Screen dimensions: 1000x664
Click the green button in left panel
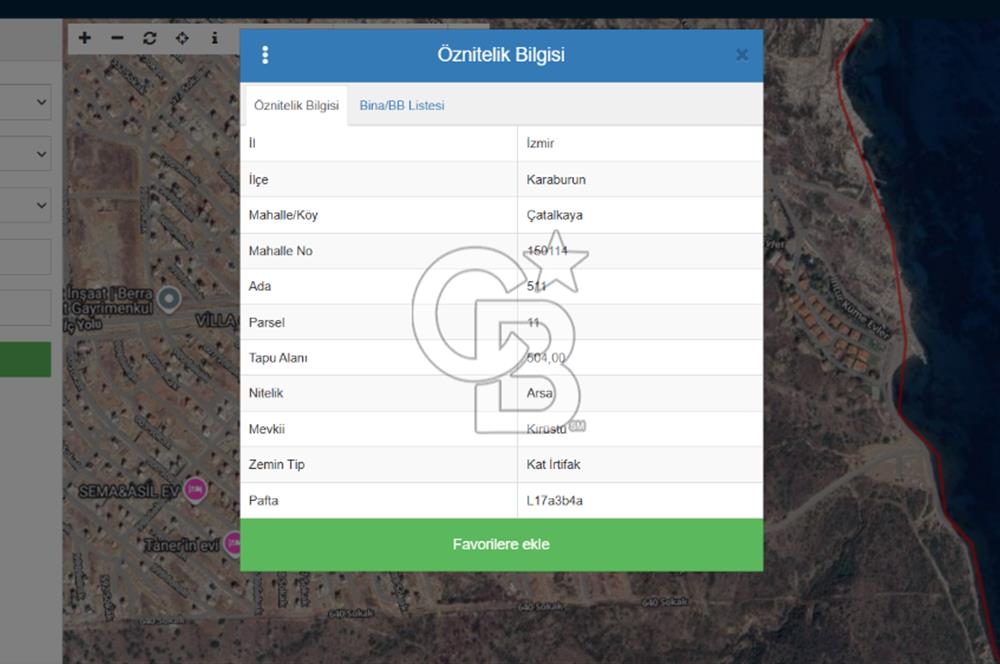pyautogui.click(x=25, y=359)
